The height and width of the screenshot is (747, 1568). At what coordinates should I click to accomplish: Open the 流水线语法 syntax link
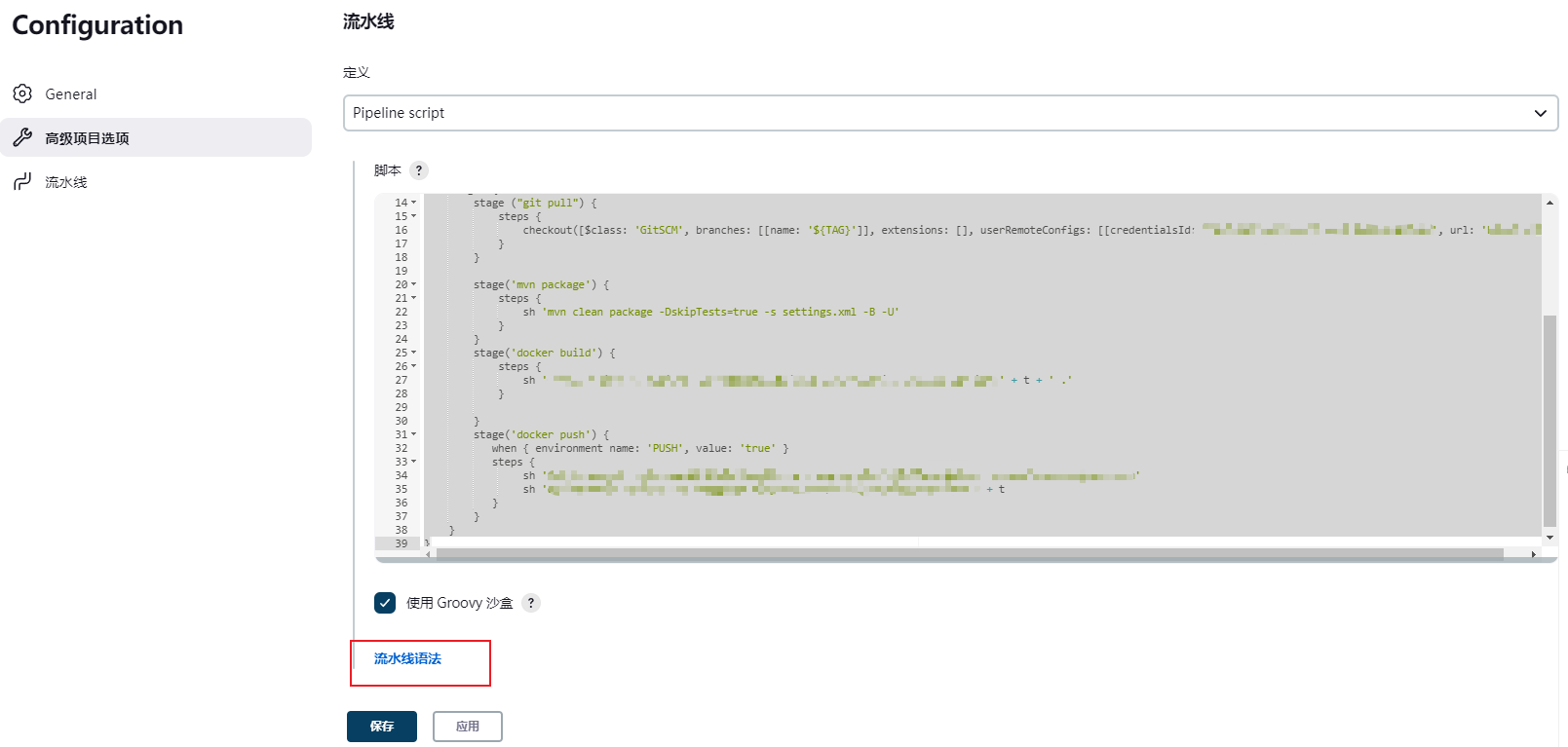pyautogui.click(x=407, y=658)
